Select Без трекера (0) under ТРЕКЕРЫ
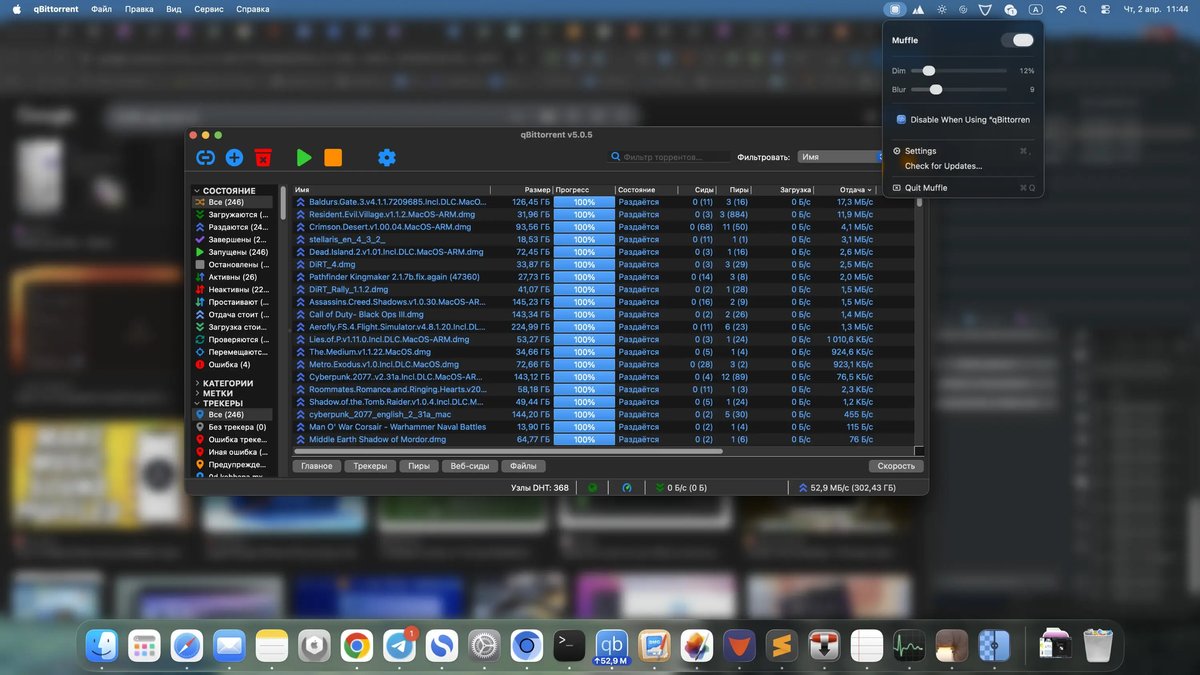Viewport: 1200px width, 675px height. click(x=235, y=426)
